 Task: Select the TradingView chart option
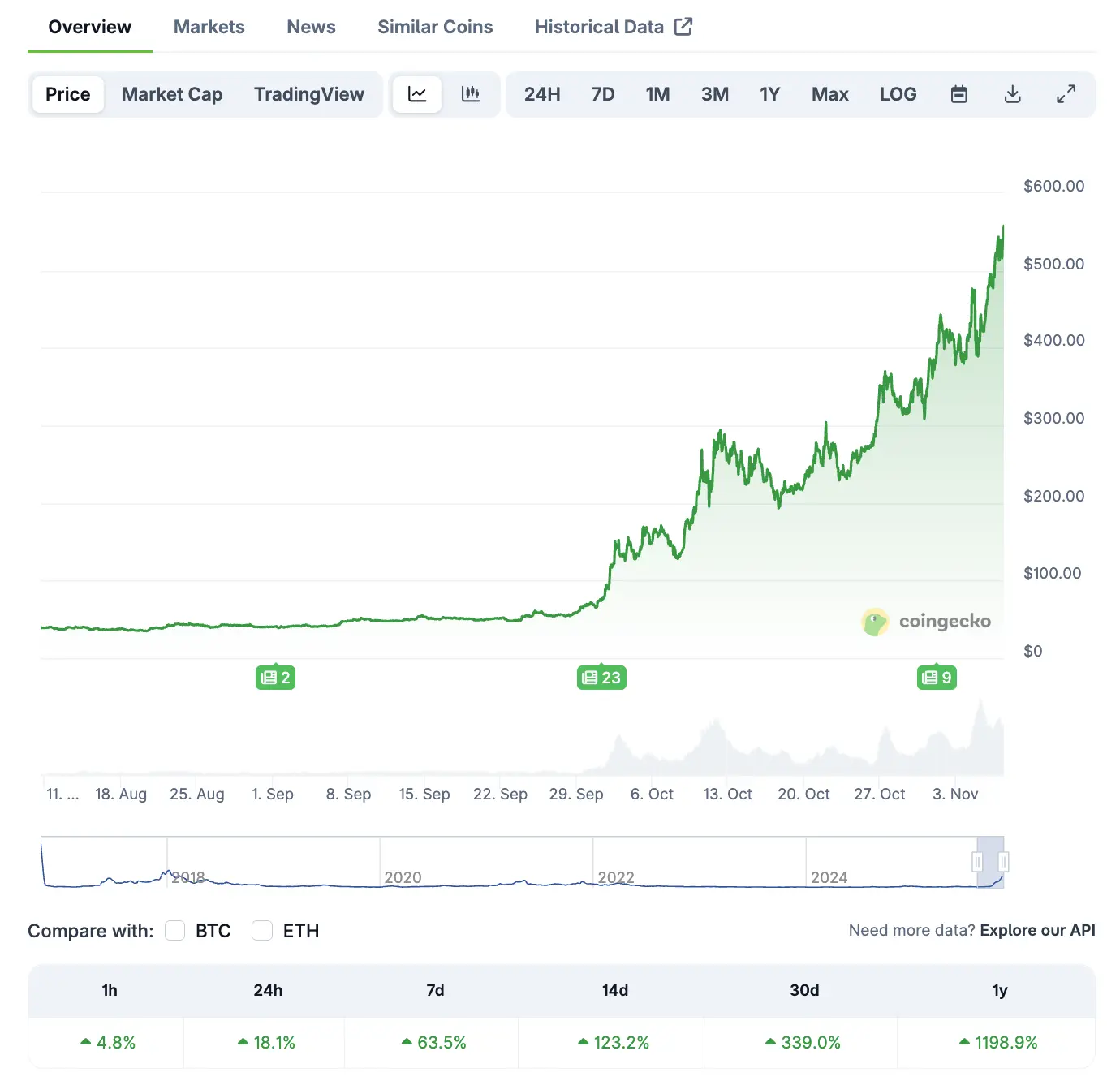point(309,94)
